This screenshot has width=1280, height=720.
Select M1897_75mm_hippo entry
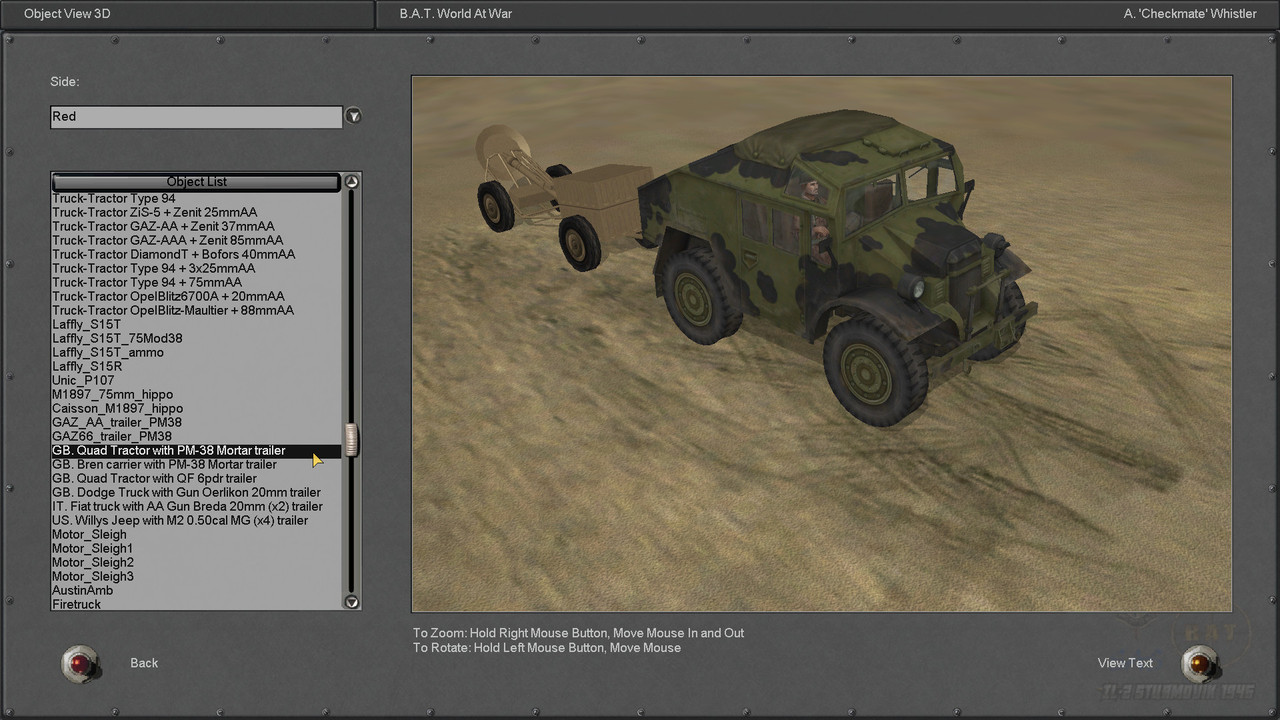196,394
